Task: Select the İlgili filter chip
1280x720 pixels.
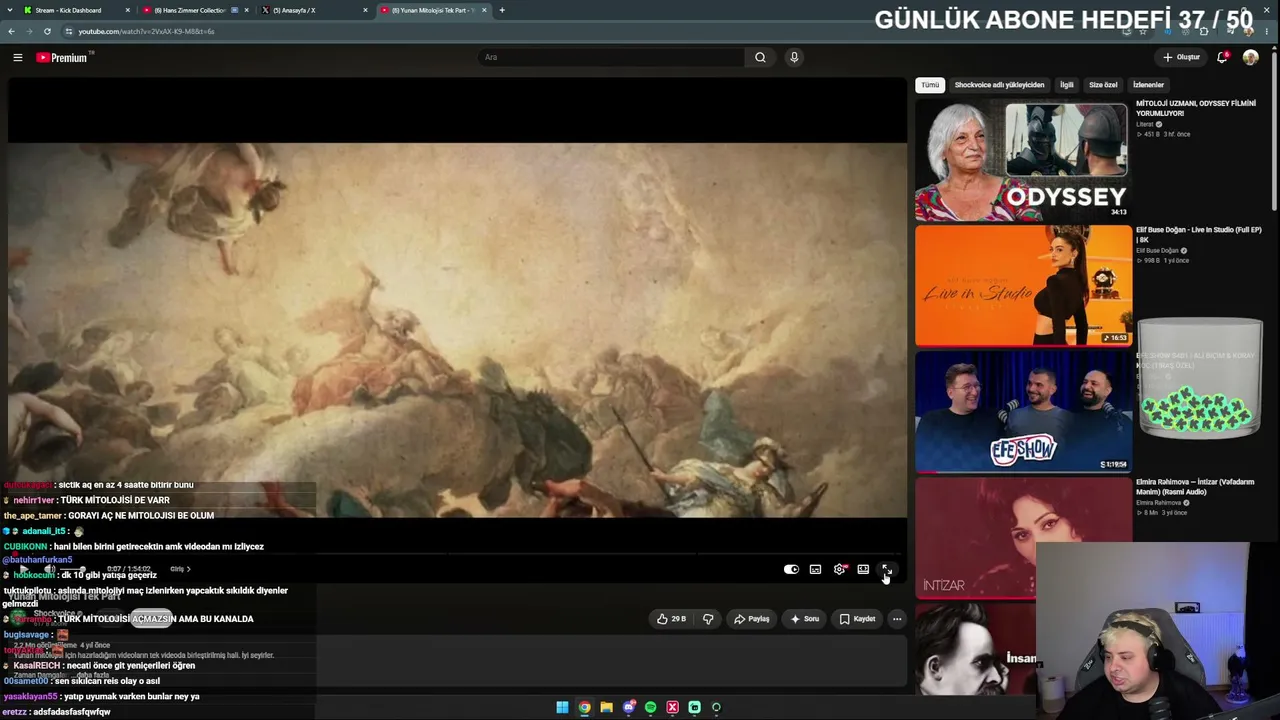Action: (x=1067, y=85)
